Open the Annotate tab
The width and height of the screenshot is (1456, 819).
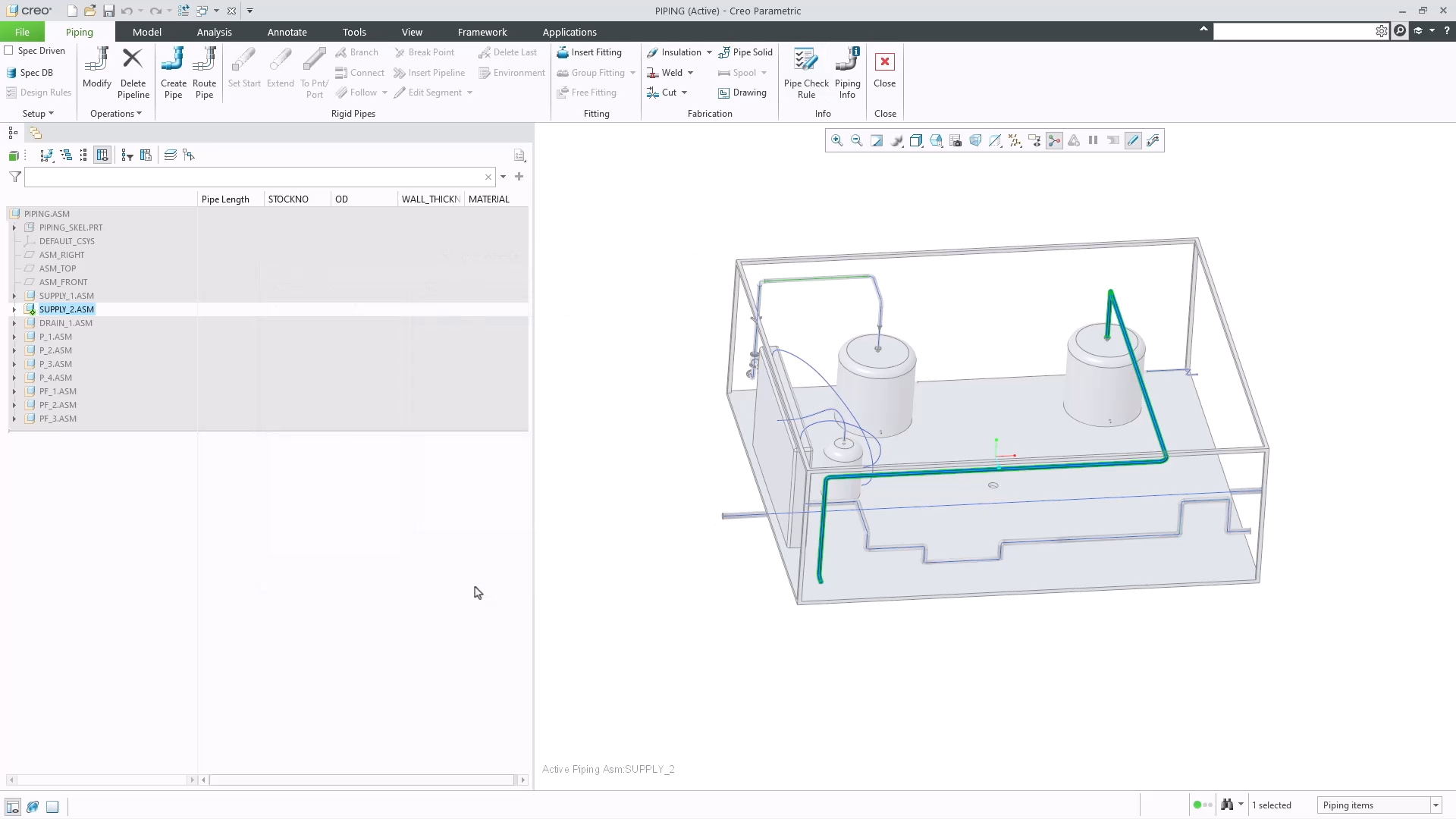pyautogui.click(x=287, y=32)
